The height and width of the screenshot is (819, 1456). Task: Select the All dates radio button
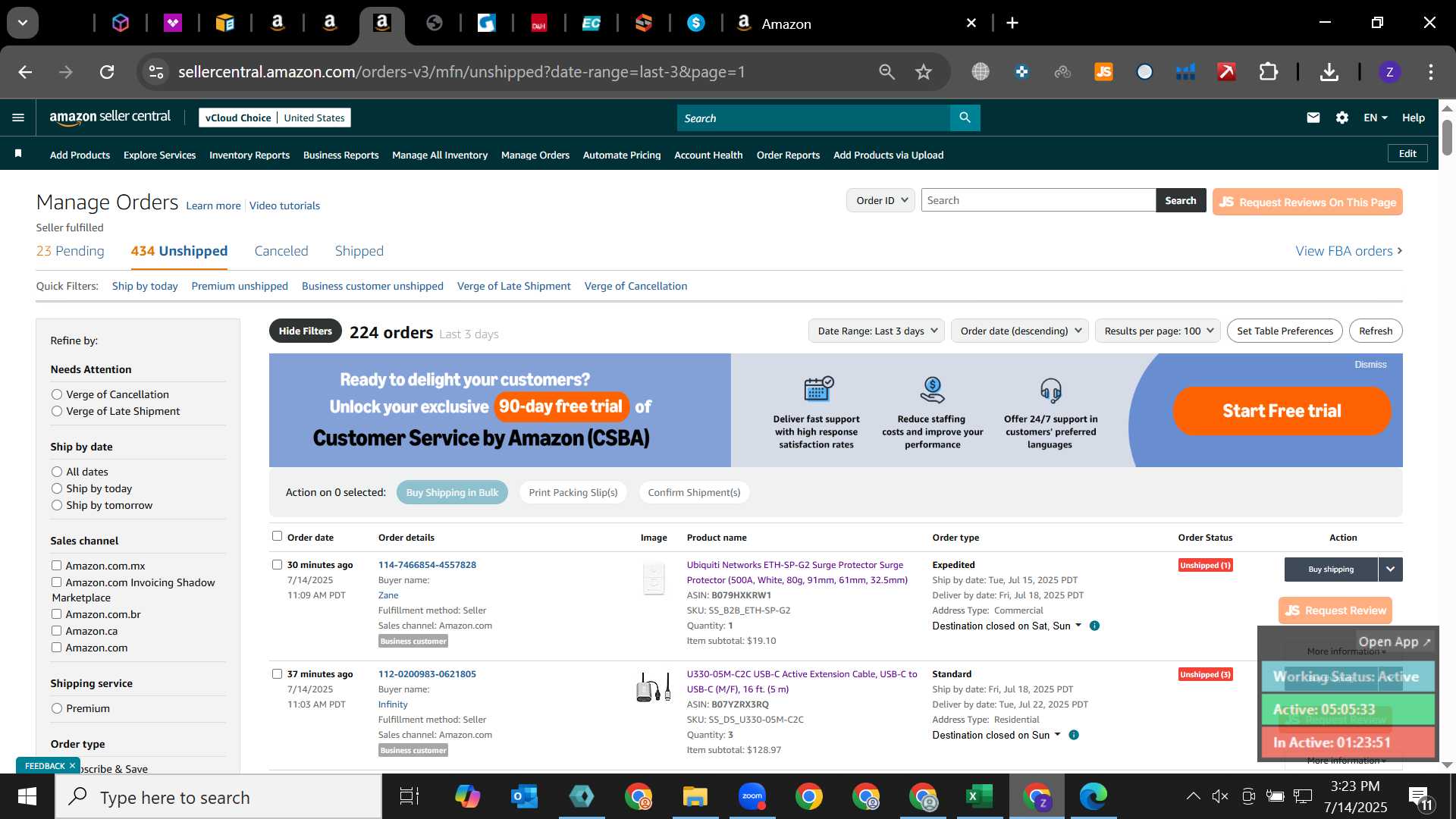click(57, 472)
